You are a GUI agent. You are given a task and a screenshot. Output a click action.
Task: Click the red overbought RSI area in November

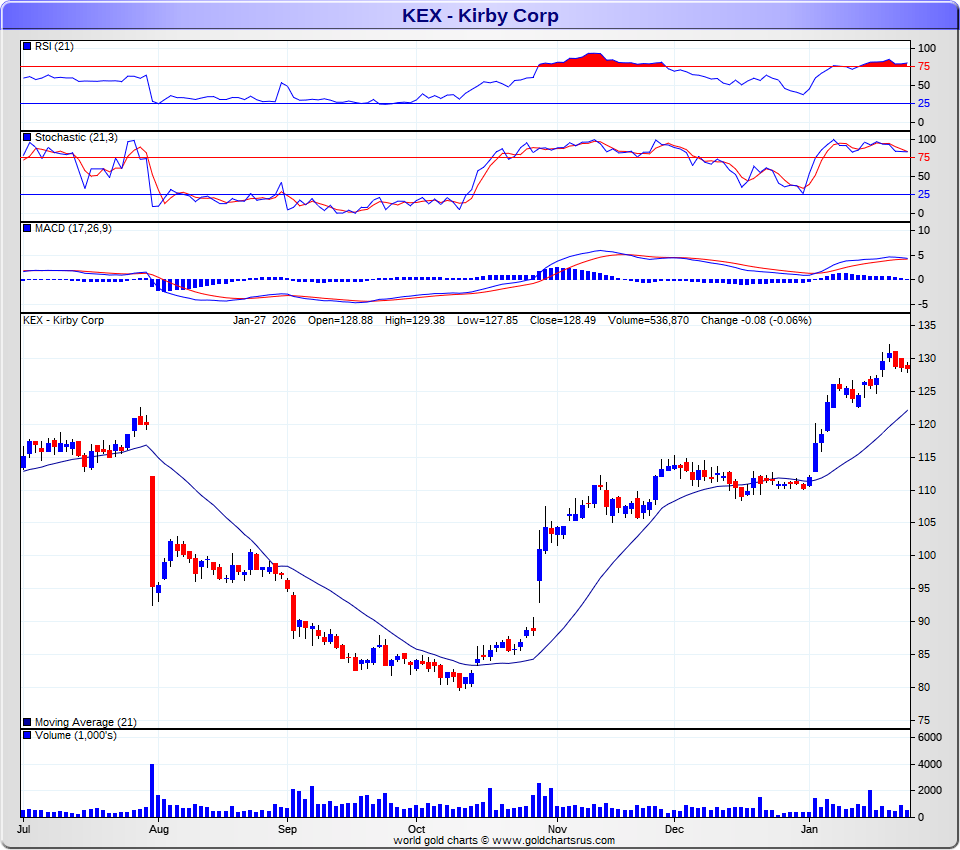click(601, 60)
